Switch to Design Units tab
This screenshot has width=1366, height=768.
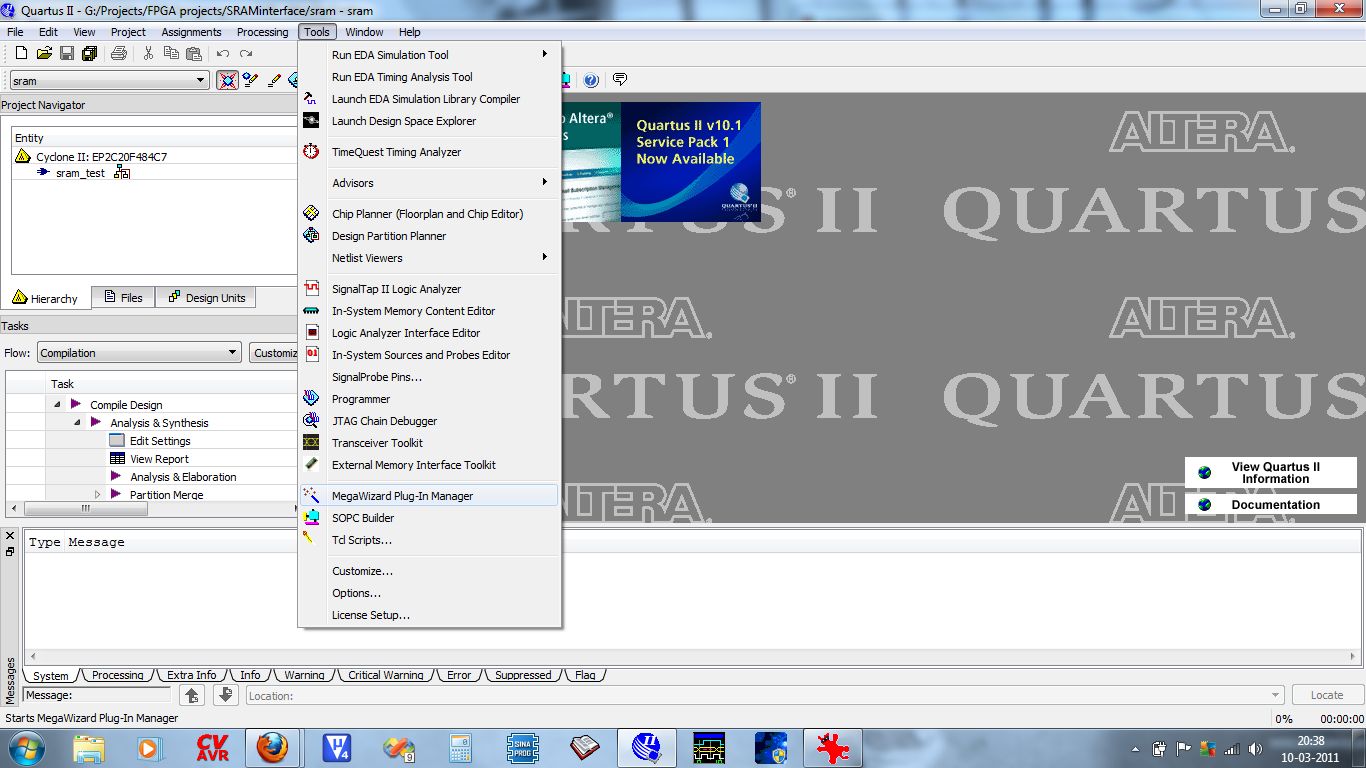[x=206, y=297]
